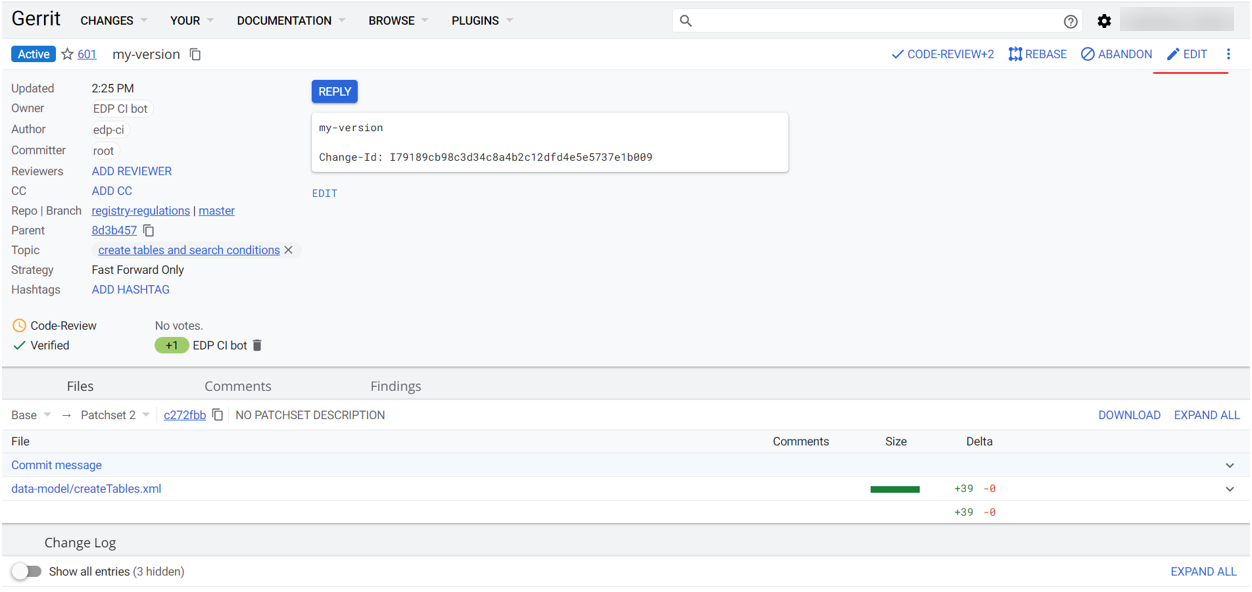Open the master branch link
The image size is (1252, 592).
(217, 211)
